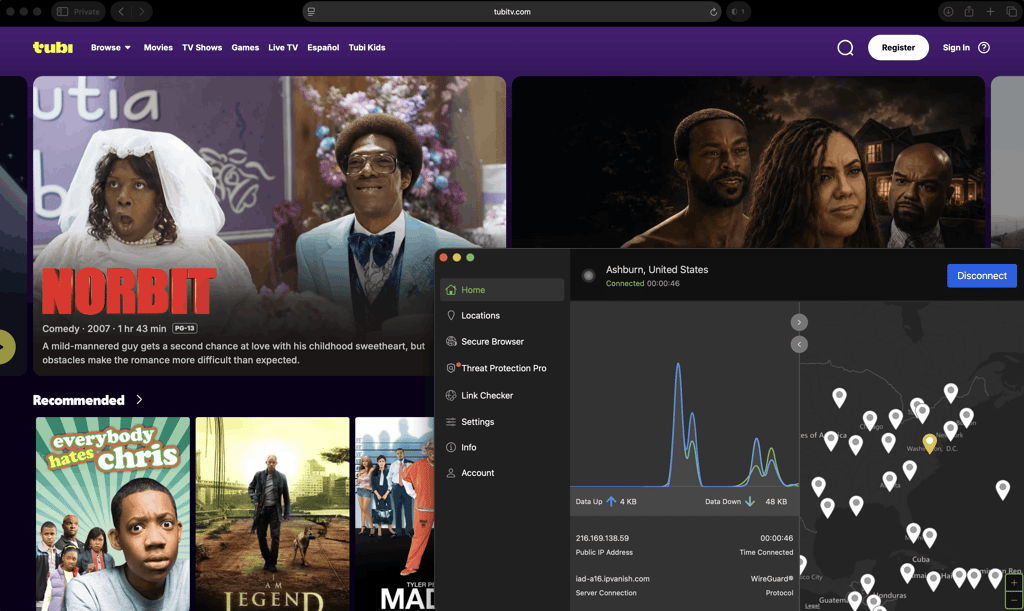This screenshot has width=1024, height=611.
Task: Click the left-chevron circle button on map edge
Action: 799,344
